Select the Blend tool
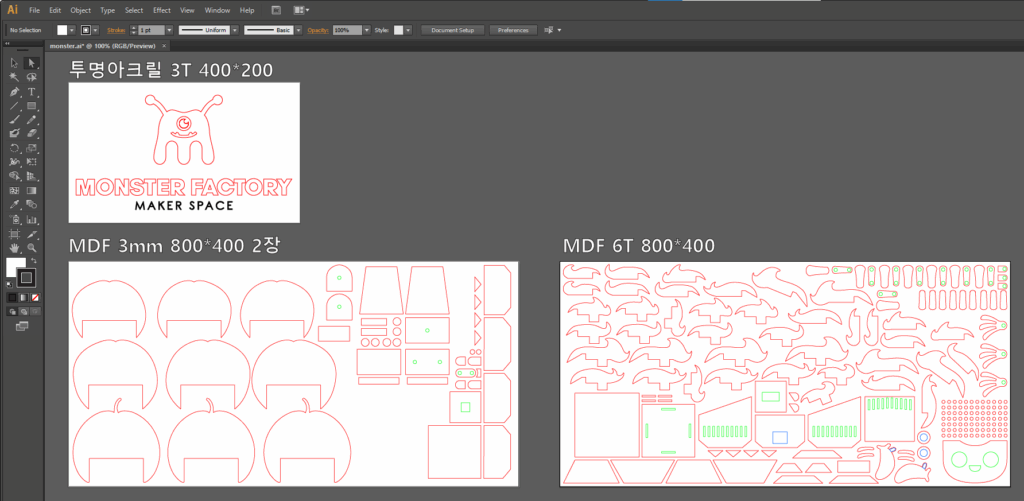 (x=31, y=205)
